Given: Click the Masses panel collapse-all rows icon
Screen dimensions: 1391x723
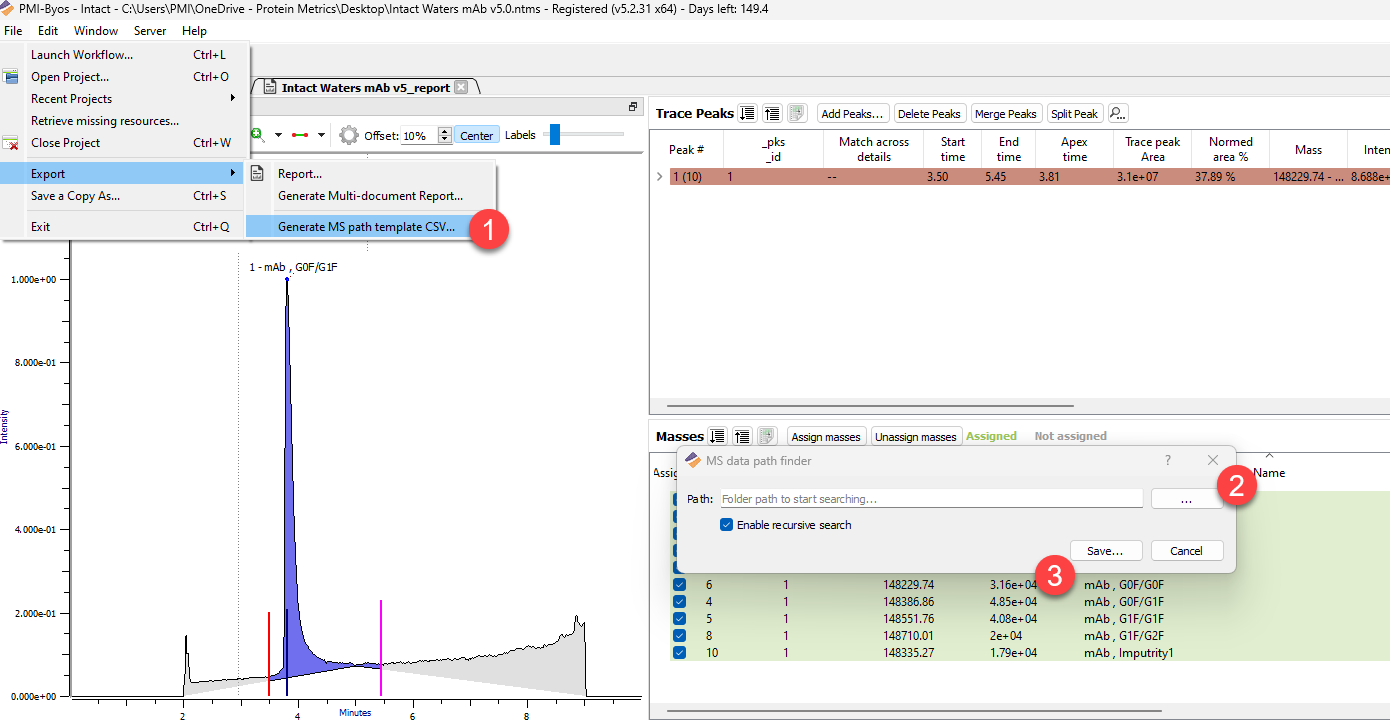Looking at the screenshot, I should tap(742, 436).
